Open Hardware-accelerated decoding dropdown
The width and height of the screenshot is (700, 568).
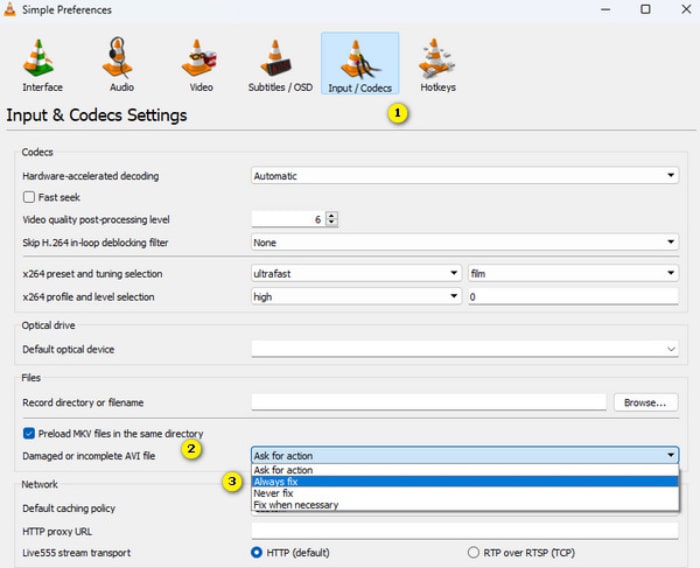click(465, 175)
